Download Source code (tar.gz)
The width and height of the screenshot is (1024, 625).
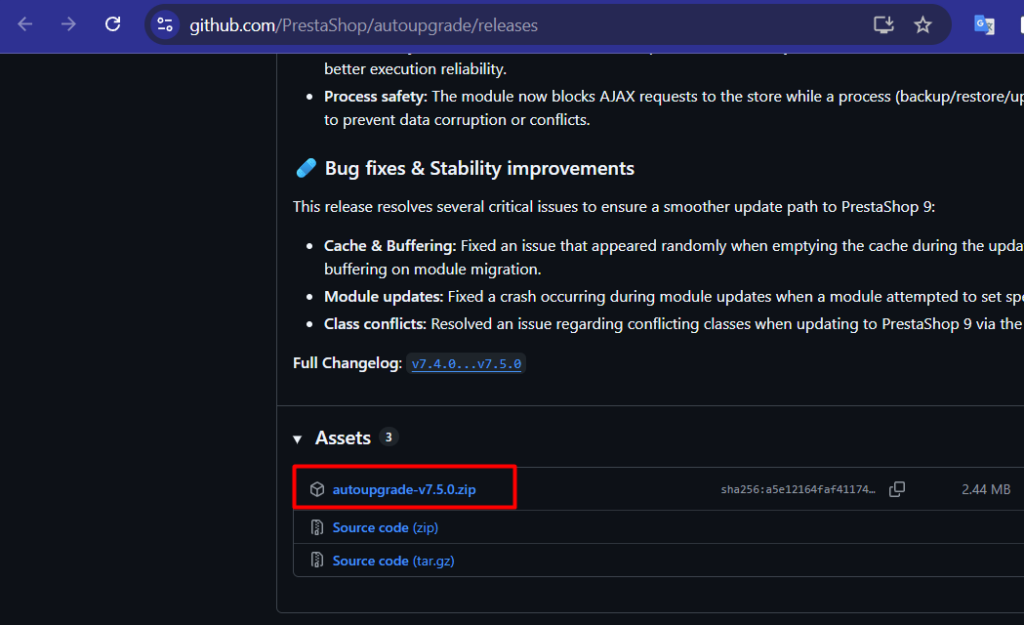point(393,561)
